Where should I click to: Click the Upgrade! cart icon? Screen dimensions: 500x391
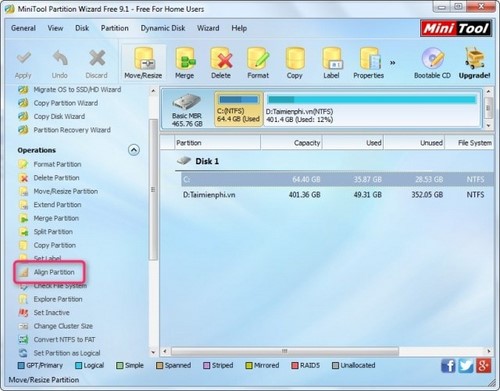[x=474, y=58]
